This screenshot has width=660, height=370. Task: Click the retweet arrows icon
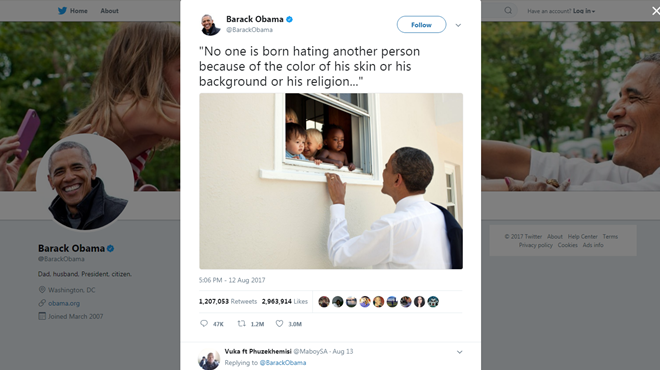[x=242, y=323]
